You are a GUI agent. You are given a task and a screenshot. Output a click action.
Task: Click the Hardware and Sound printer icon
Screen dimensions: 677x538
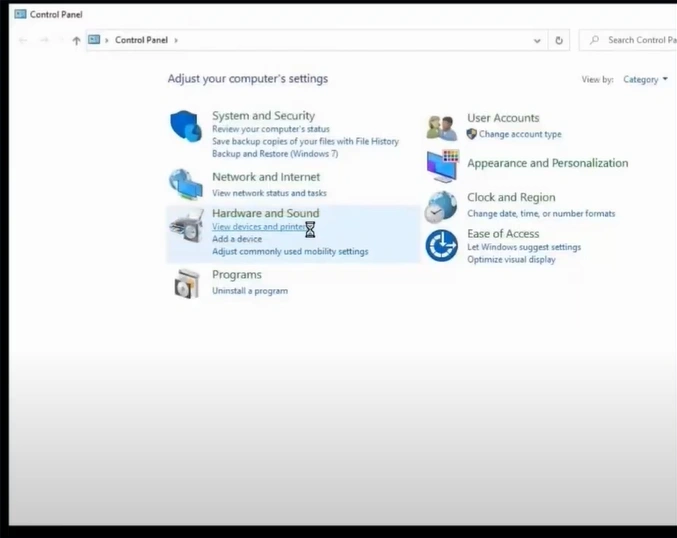coord(186,227)
